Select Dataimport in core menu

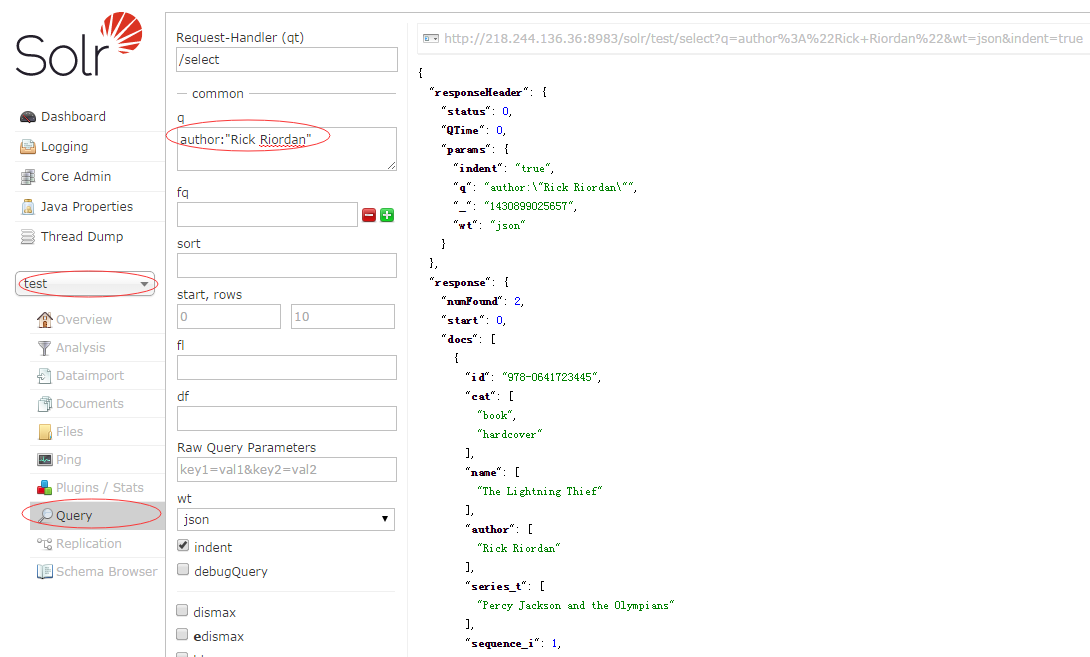coord(89,376)
